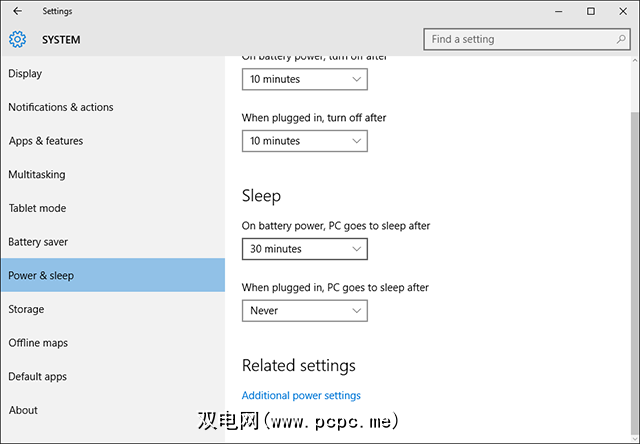Viewport: 640px width, 444px height.
Task: Open Additional power settings link
Action: (x=301, y=395)
